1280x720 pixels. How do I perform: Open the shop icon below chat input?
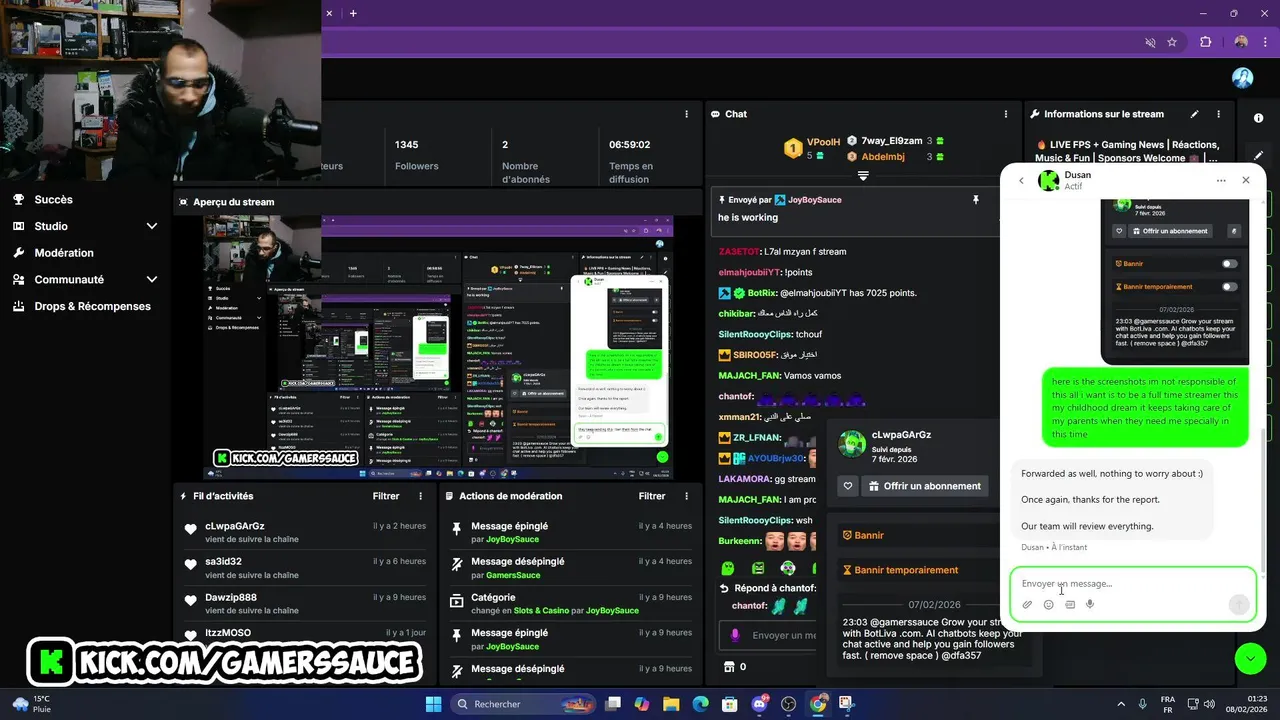728,667
